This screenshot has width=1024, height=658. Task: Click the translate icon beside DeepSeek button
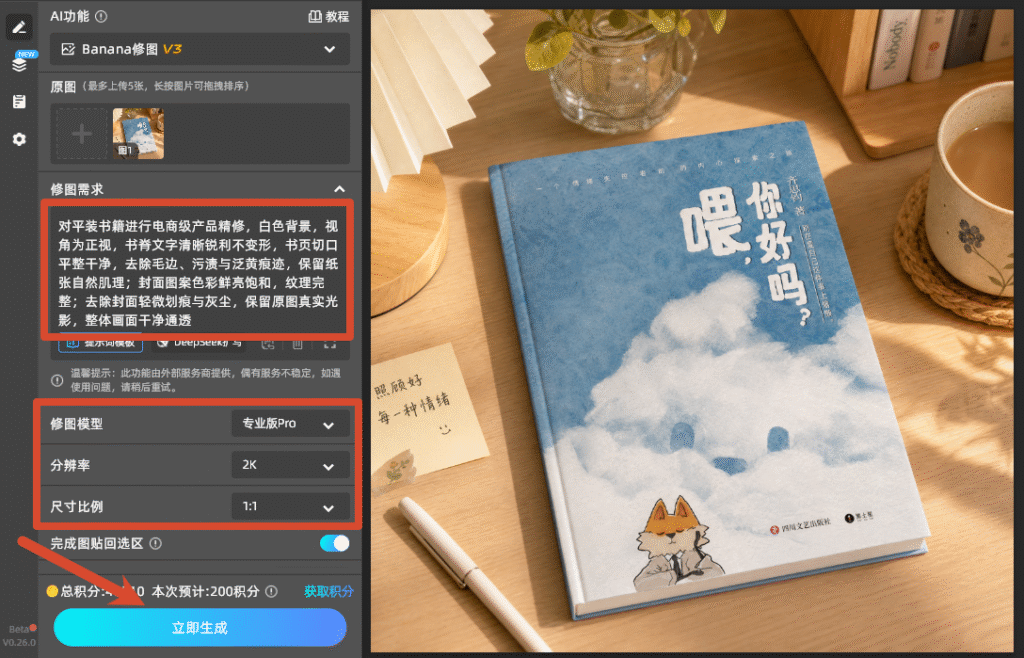coord(268,343)
